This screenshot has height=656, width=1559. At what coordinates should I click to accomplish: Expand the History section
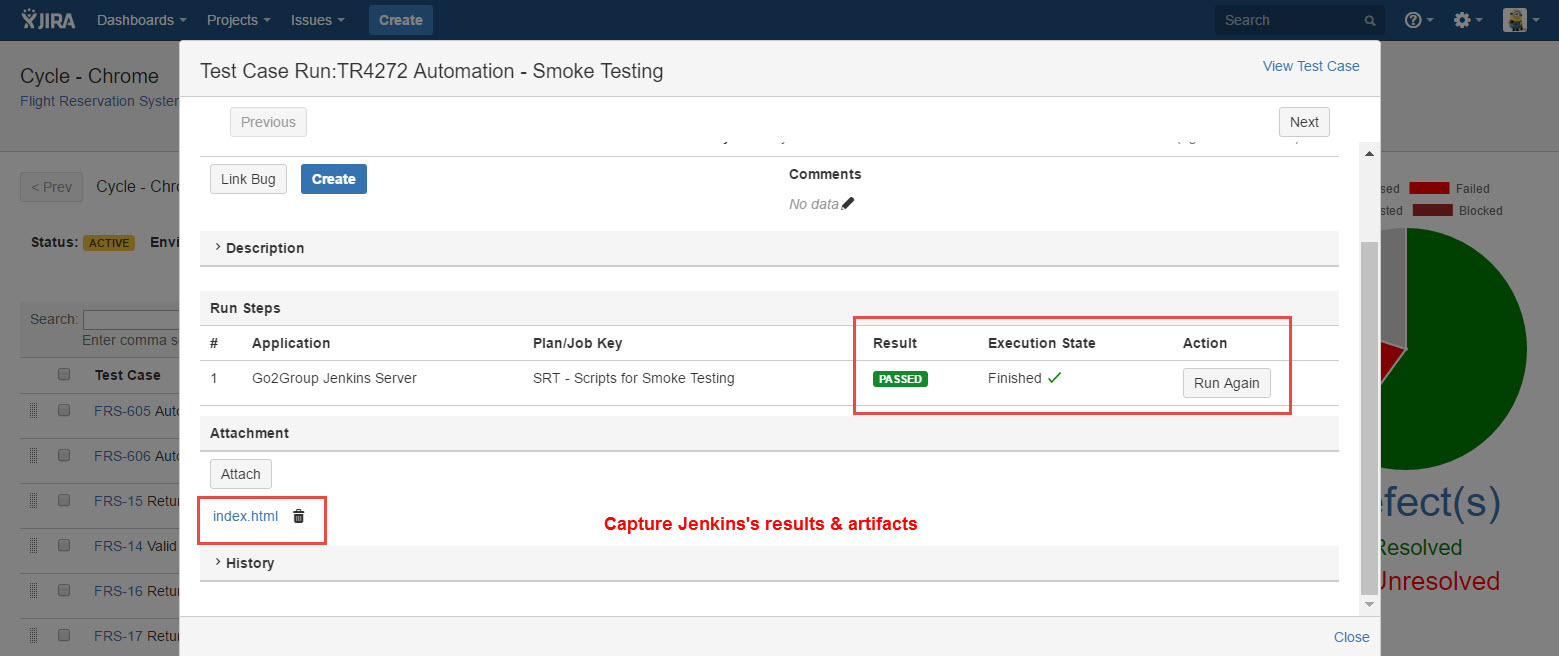pyautogui.click(x=249, y=563)
